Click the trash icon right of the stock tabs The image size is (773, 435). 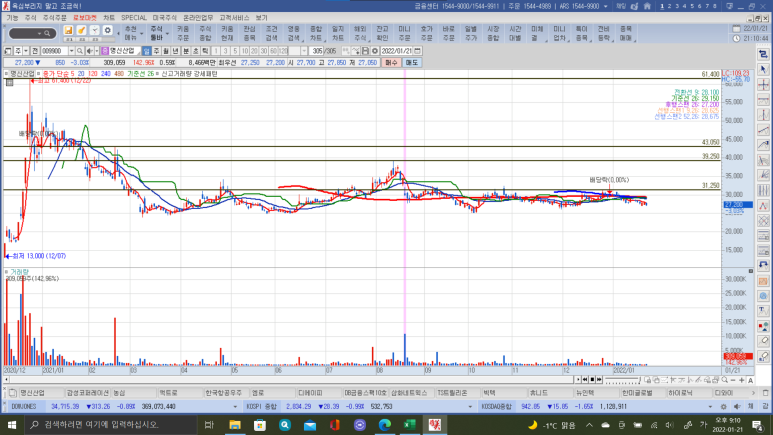pos(766,393)
